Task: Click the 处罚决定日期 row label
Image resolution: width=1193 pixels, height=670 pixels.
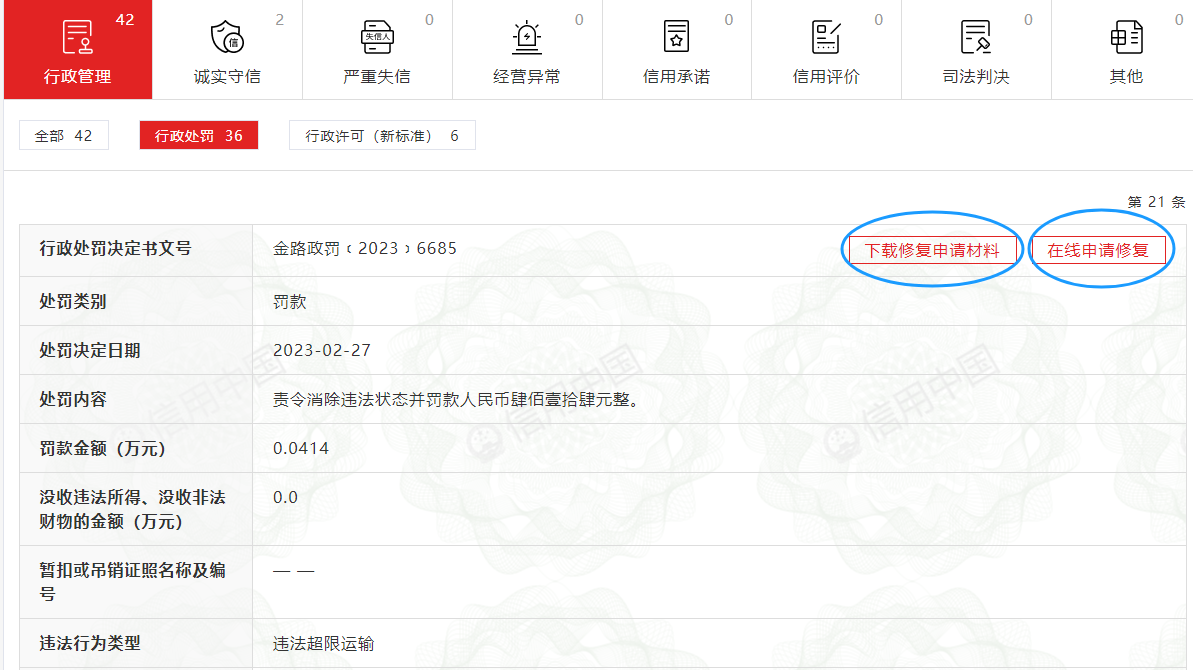Action: (x=90, y=351)
